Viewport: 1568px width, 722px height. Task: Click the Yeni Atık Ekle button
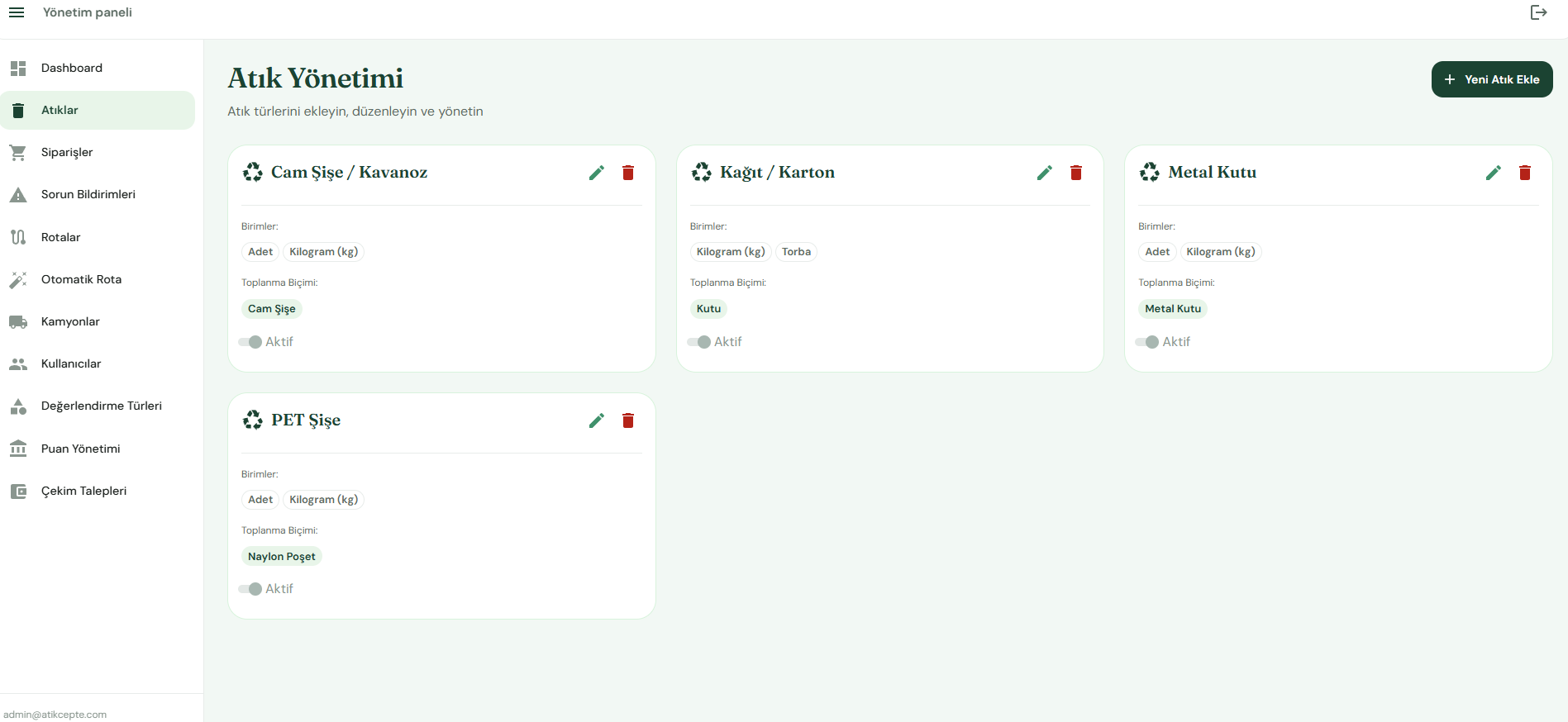1492,79
